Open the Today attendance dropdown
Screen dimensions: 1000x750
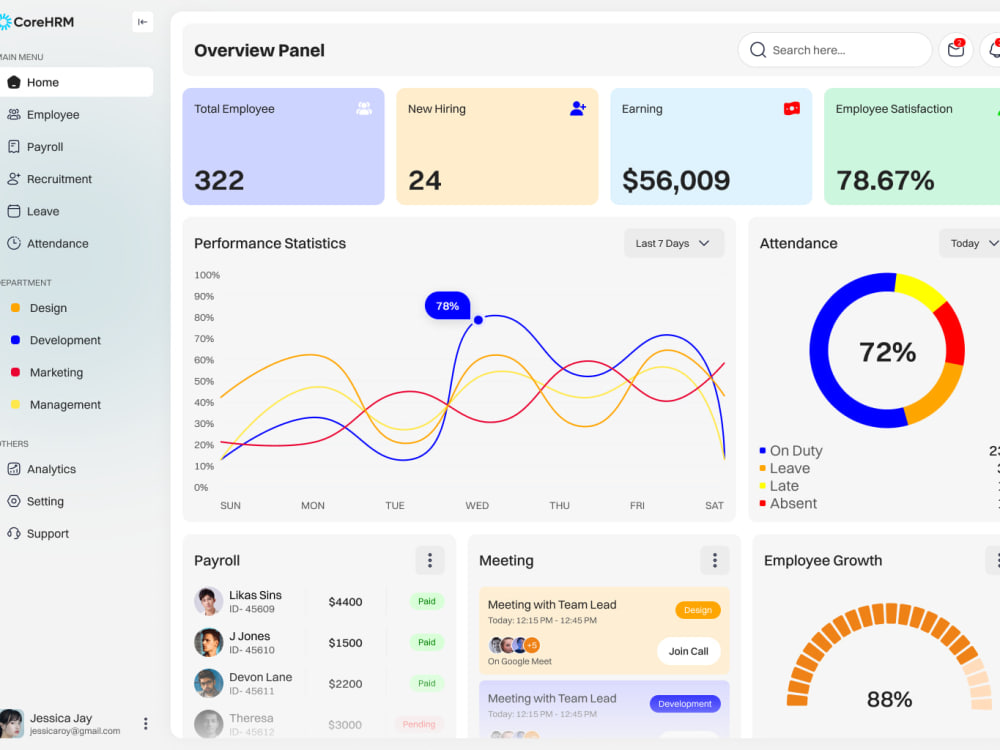969,244
